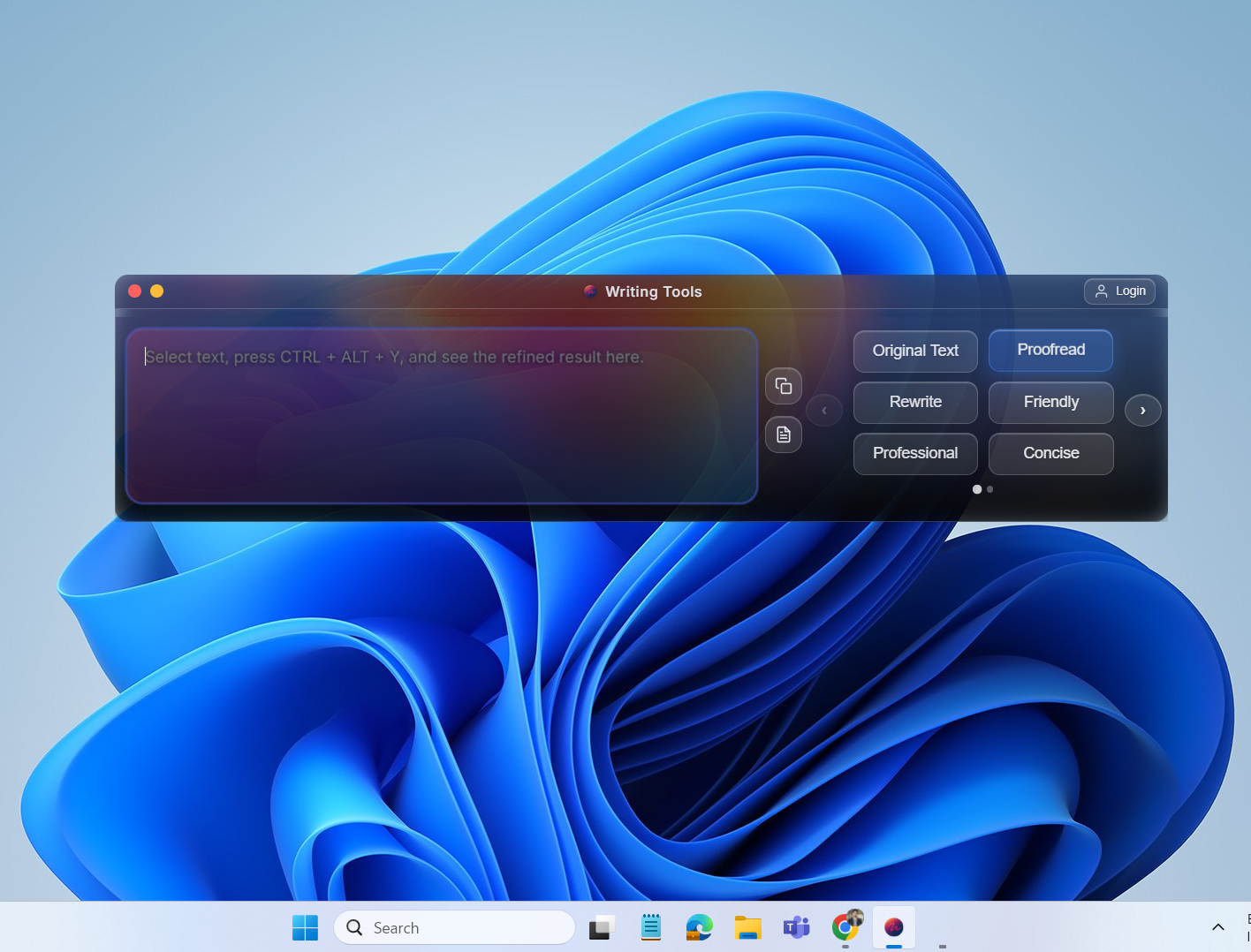Launch Google Chrome from the taskbar
Viewport: 1251px width, 952px height.
[845, 927]
